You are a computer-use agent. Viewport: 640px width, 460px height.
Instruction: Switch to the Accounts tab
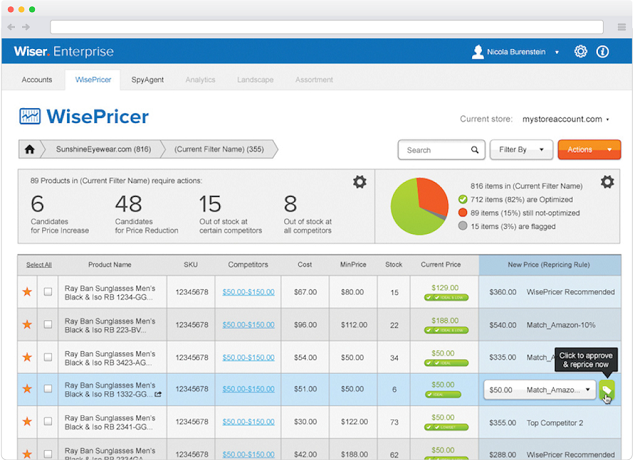pos(37,80)
